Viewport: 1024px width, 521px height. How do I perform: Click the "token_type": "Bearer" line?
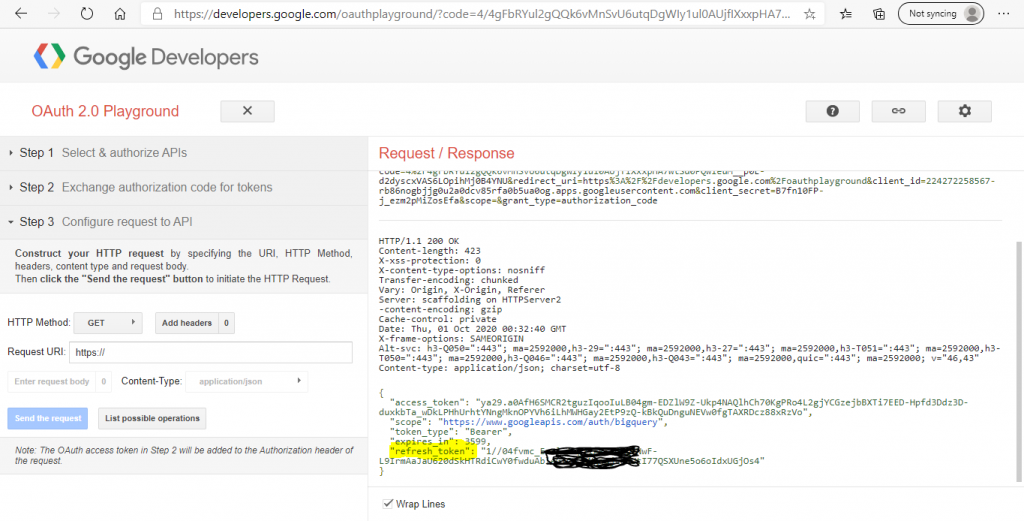[449, 432]
